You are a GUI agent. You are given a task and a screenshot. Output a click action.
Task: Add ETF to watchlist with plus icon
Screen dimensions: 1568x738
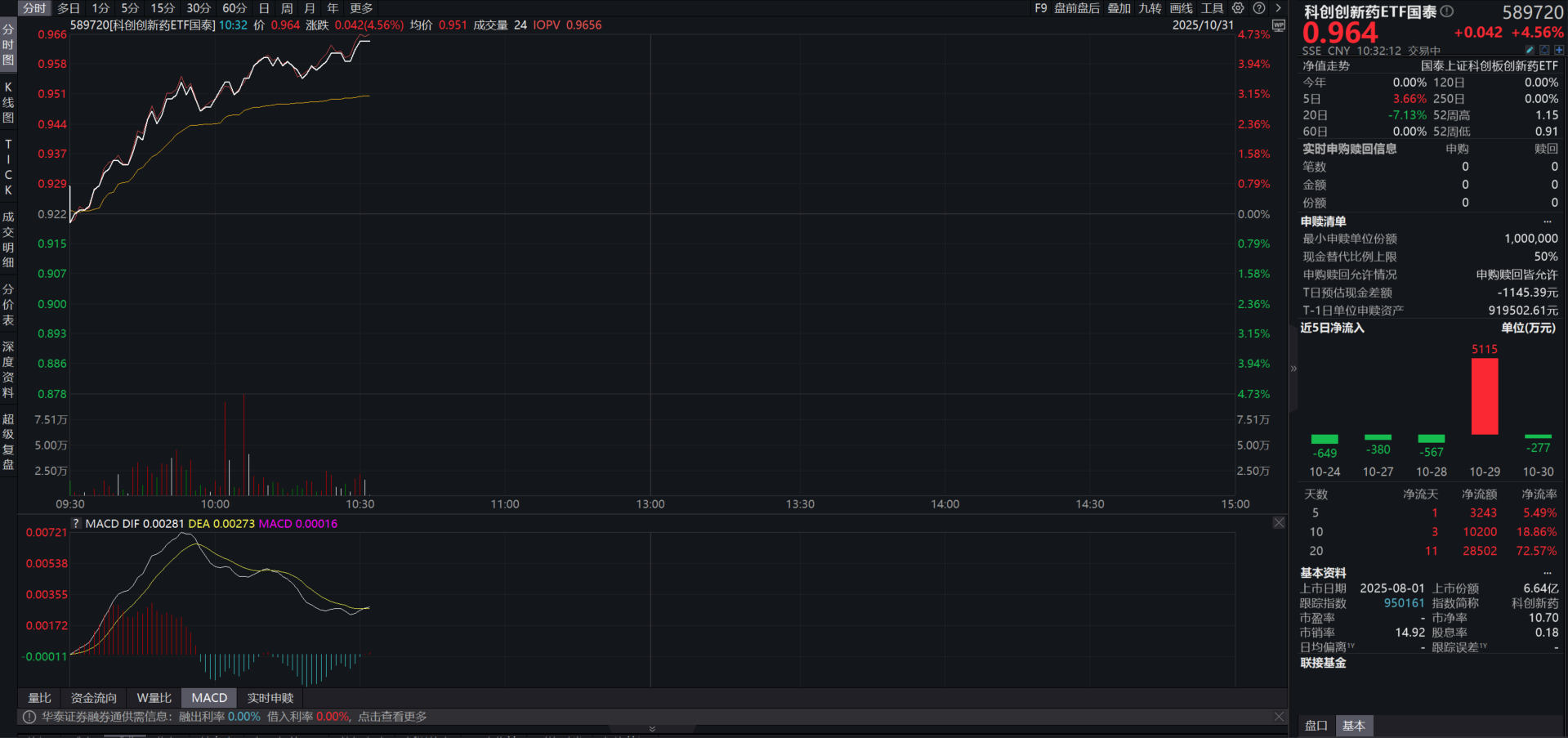coord(1559,51)
